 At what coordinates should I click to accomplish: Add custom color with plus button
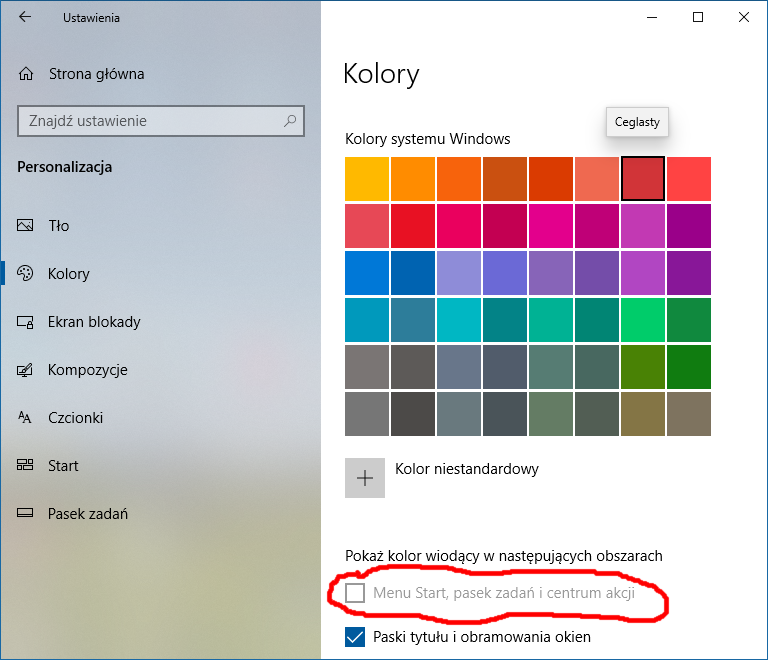pos(365,478)
